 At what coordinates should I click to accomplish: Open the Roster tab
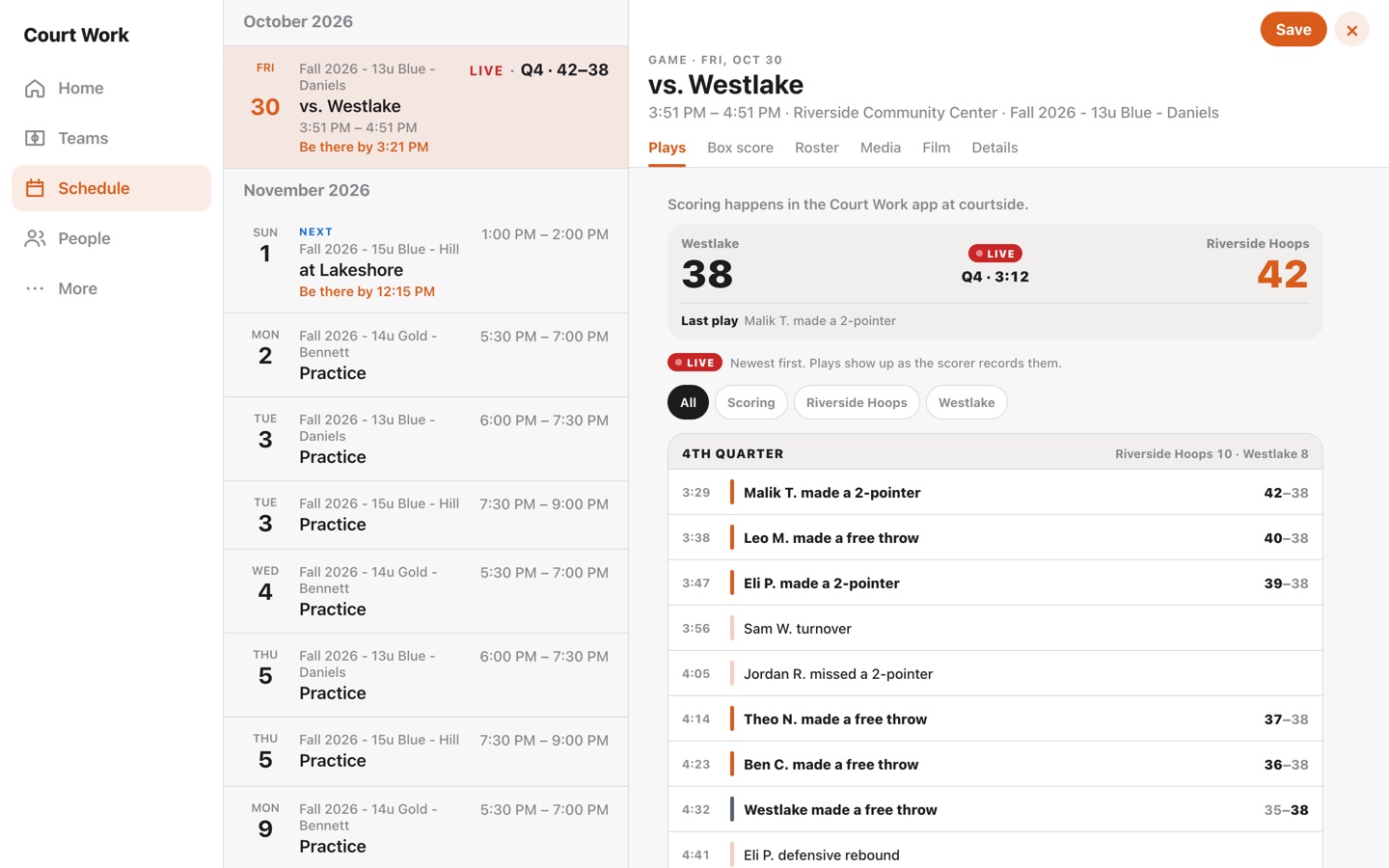coord(816,149)
